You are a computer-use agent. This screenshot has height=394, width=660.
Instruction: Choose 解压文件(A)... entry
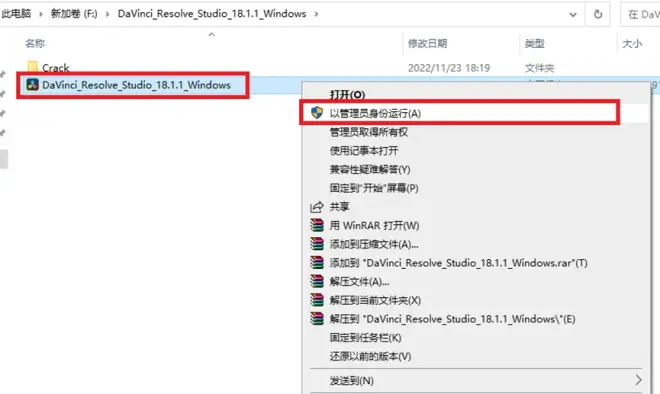click(x=359, y=282)
